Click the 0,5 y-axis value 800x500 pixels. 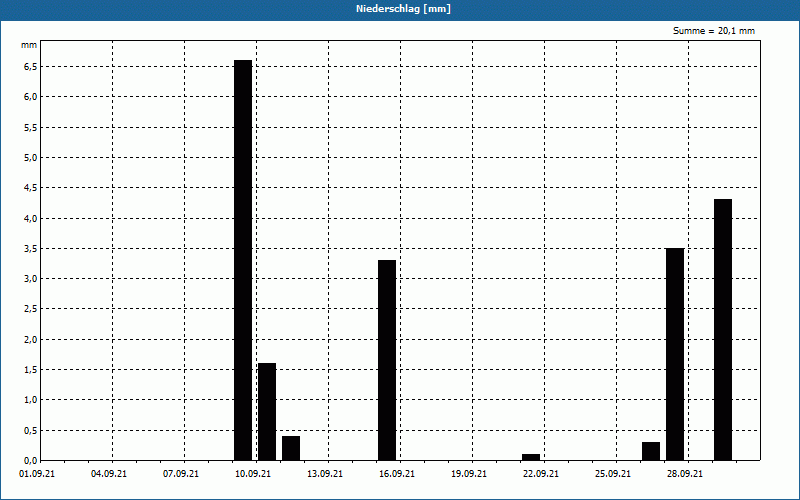pyautogui.click(x=31, y=431)
